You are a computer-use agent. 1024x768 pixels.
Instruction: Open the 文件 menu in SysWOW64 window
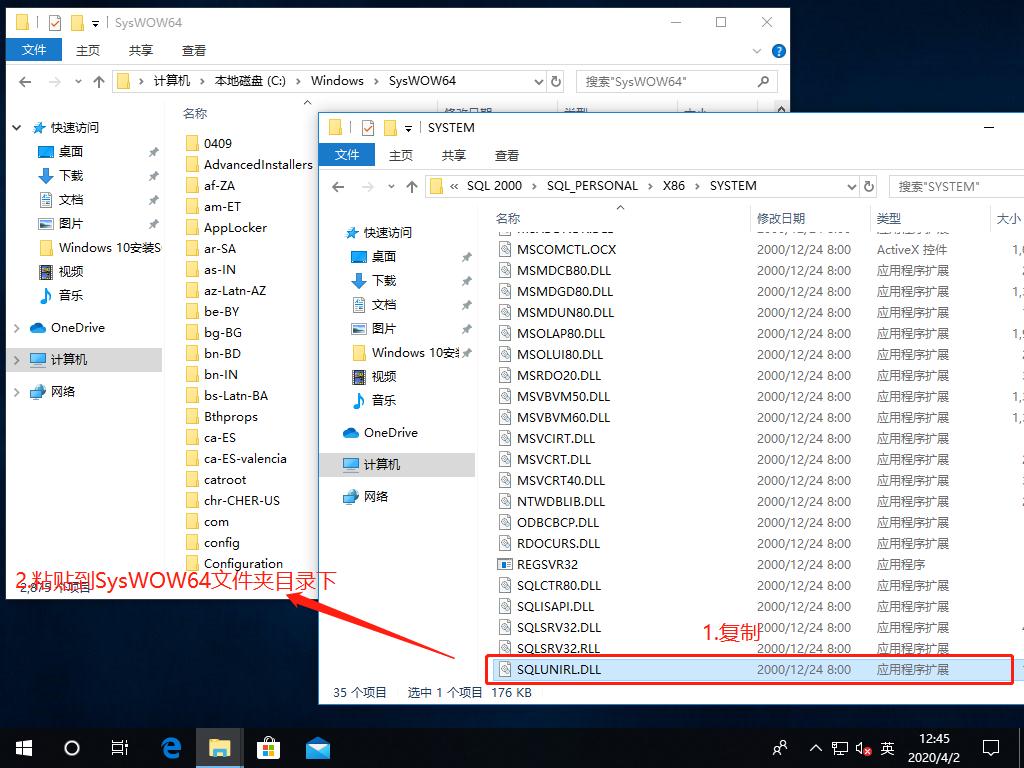[x=35, y=50]
